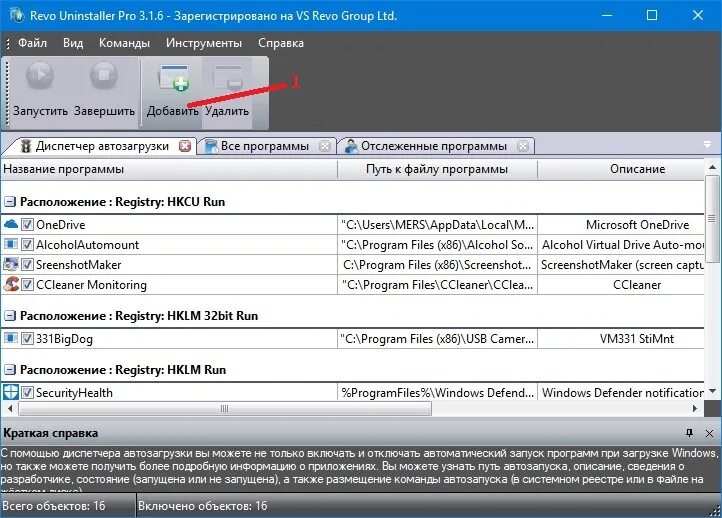
Task: Click the toolbar drag grip handle
Action: click(7, 93)
